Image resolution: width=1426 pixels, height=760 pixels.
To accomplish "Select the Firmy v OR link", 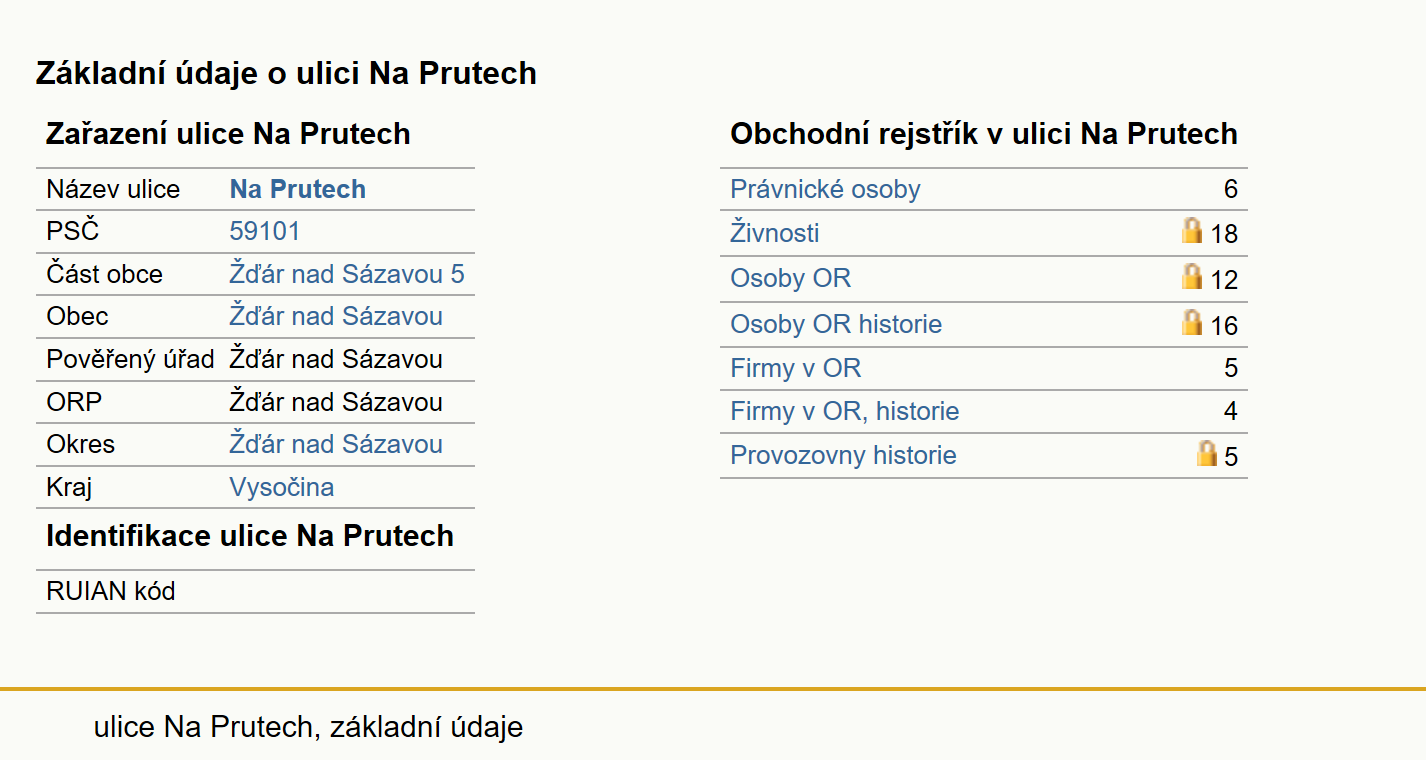I will pyautogui.click(x=795, y=368).
